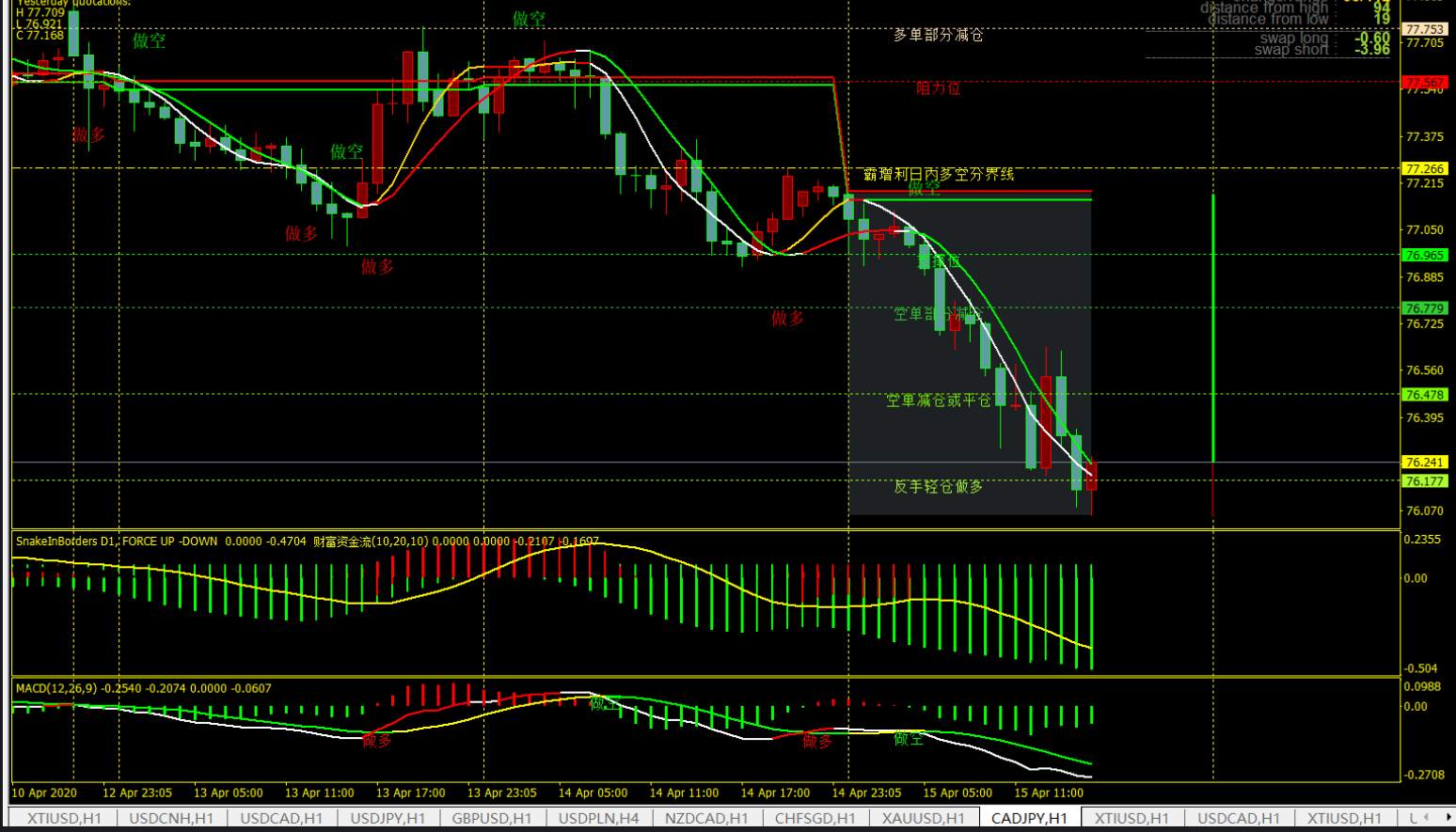
Task: Click the -0.504 indicator scale value
Action: 1420,668
